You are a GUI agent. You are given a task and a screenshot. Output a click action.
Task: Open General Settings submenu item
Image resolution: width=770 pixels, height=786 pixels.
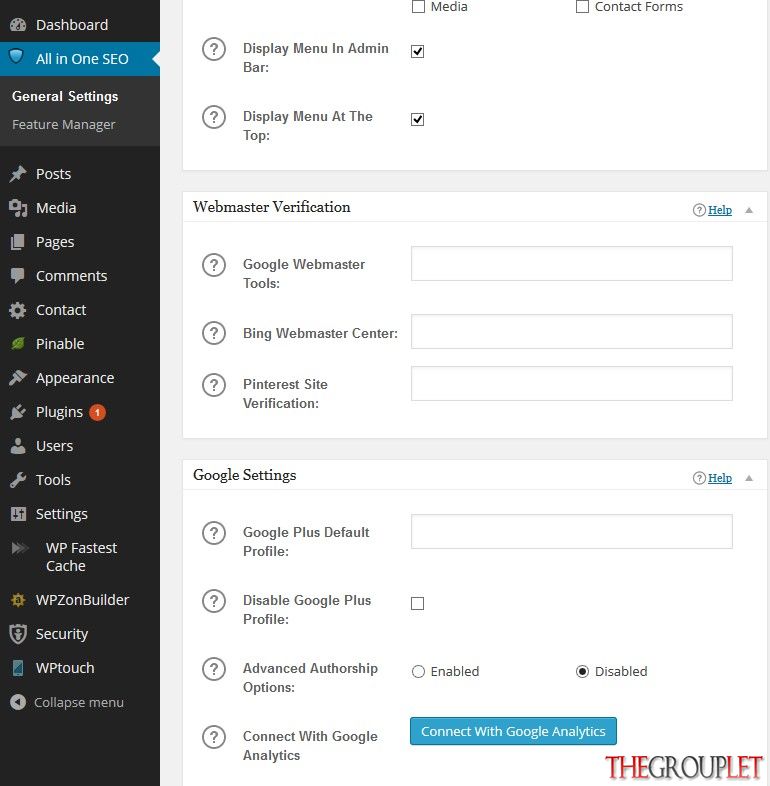(65, 96)
